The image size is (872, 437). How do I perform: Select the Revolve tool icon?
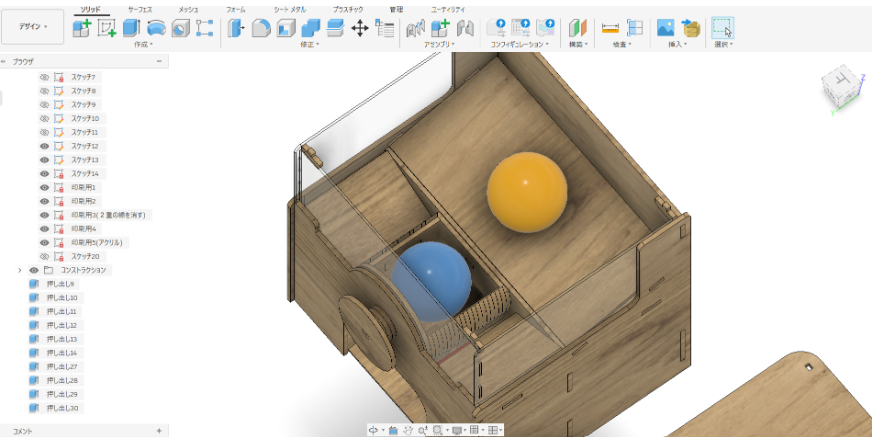tap(156, 27)
